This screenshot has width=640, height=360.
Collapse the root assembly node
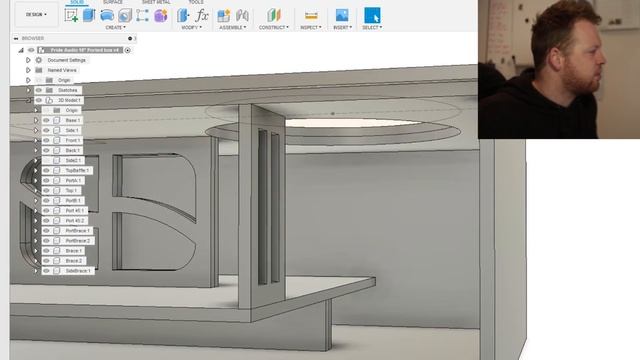(21, 50)
